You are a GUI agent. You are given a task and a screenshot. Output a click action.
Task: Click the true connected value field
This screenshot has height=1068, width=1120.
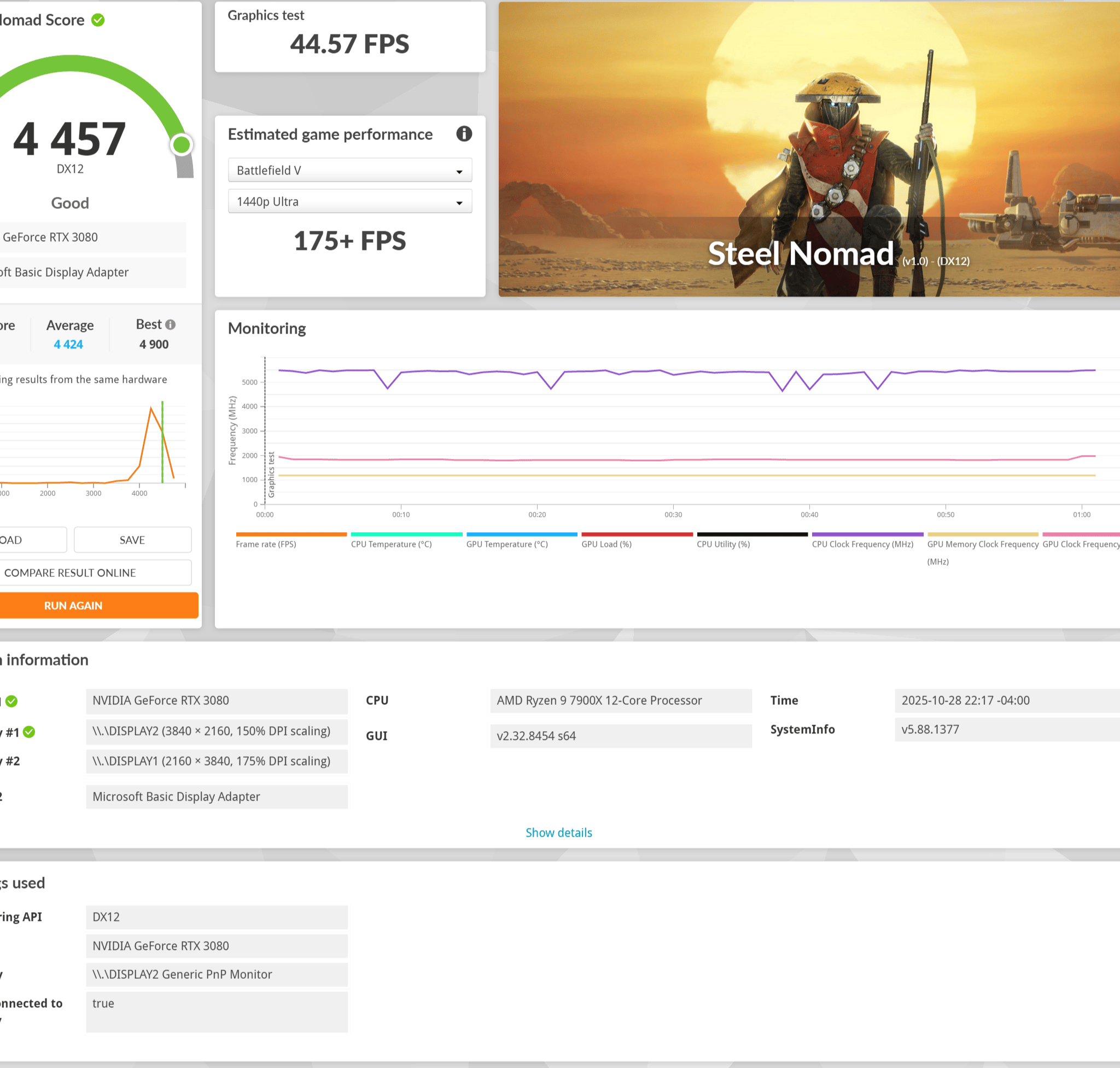point(217,1012)
